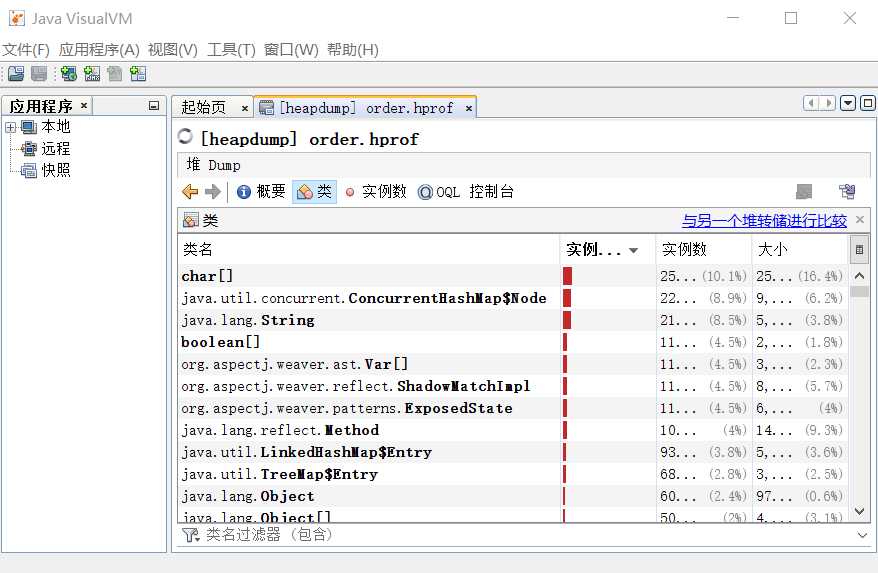
Task: Select the boolean[] class row
Action: click(x=512, y=342)
